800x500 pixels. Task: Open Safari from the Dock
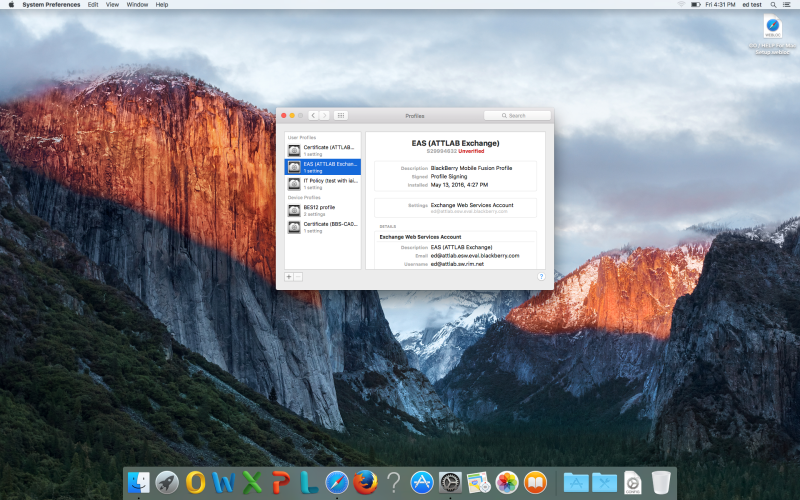pos(337,482)
